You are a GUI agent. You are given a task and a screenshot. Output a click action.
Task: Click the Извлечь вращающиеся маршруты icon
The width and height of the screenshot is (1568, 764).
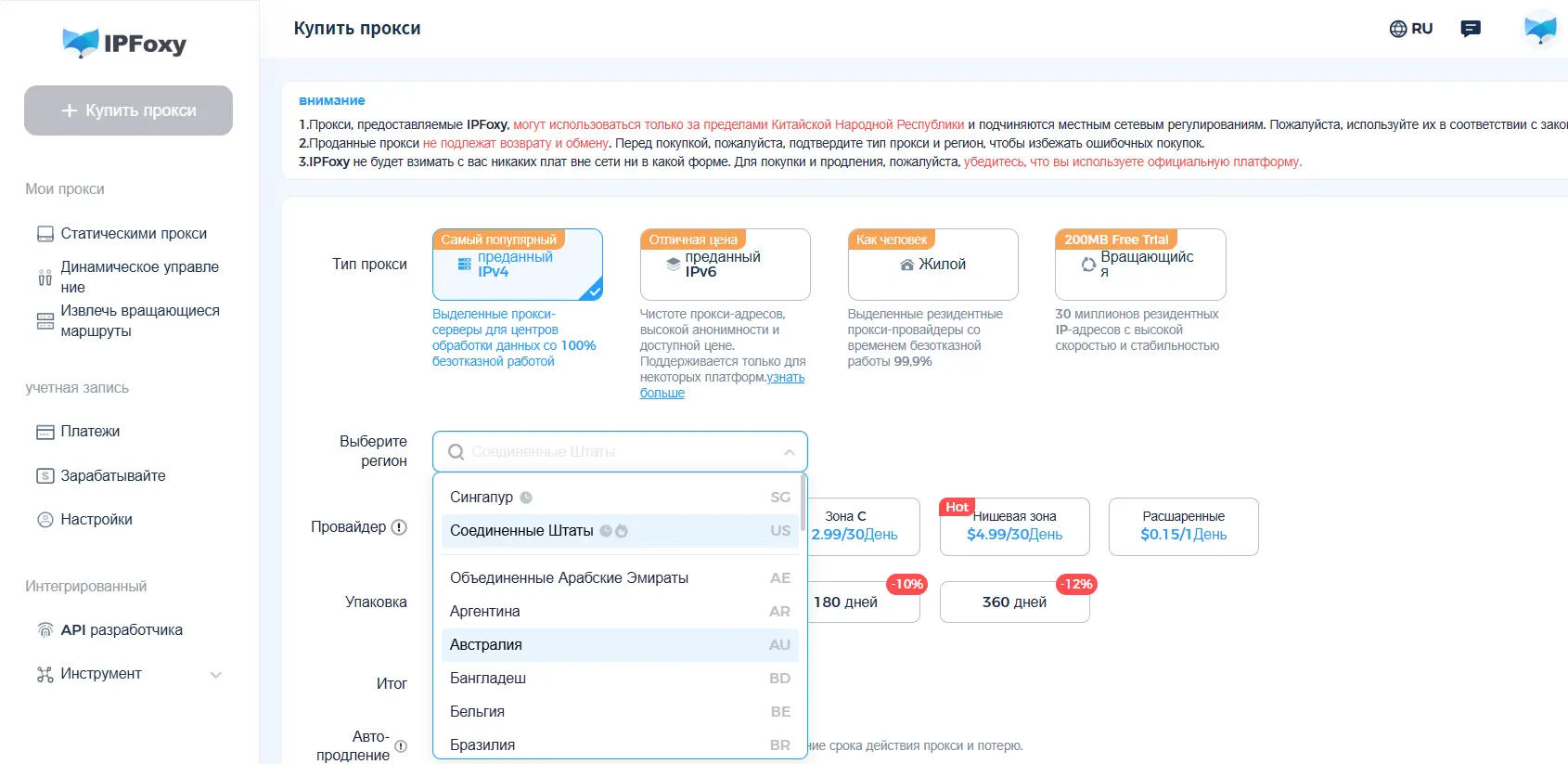(x=45, y=321)
